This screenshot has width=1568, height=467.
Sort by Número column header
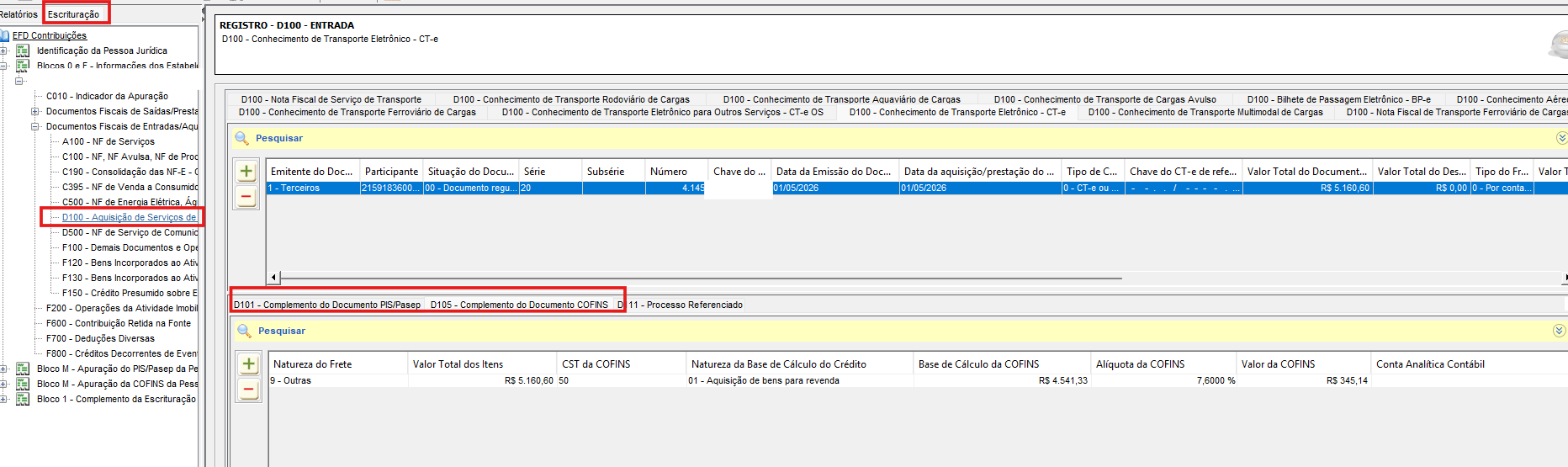point(676,171)
